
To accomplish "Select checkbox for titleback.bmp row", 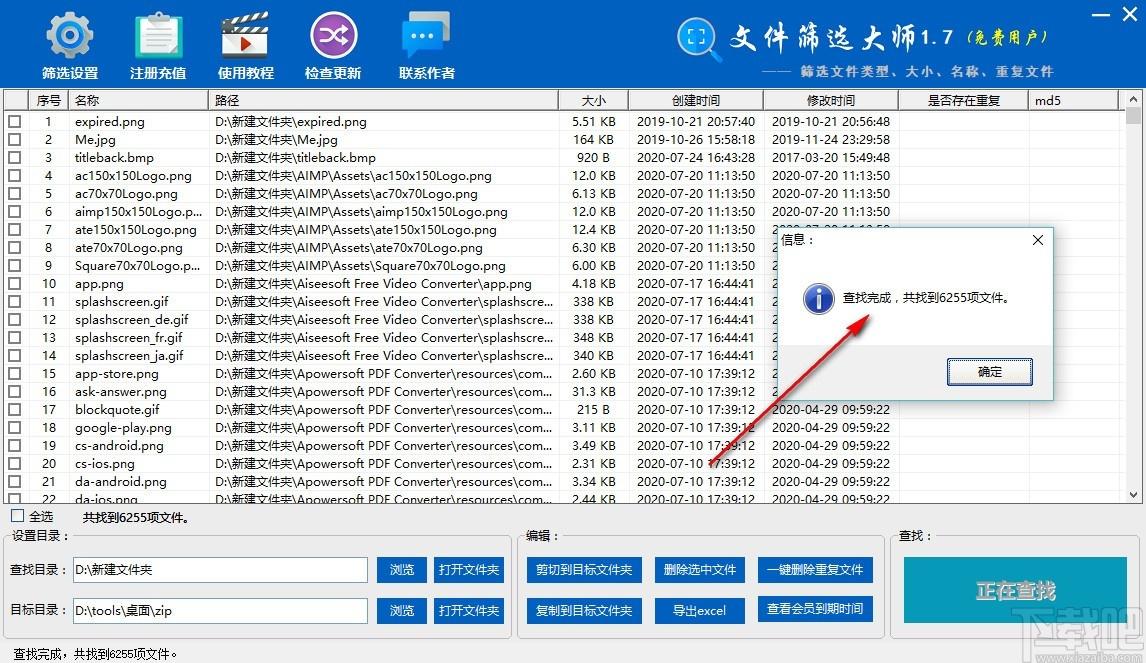I will tap(15, 157).
